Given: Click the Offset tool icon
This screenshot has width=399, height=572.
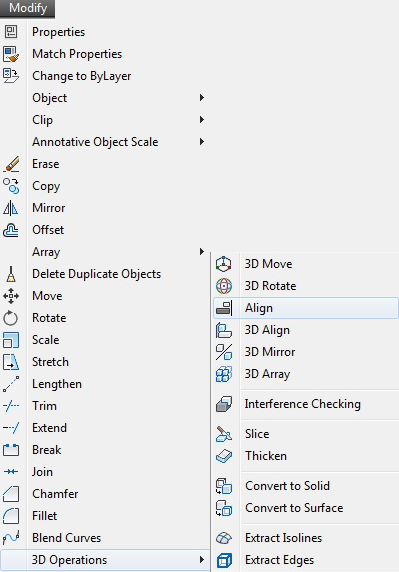Looking at the screenshot, I should [11, 230].
